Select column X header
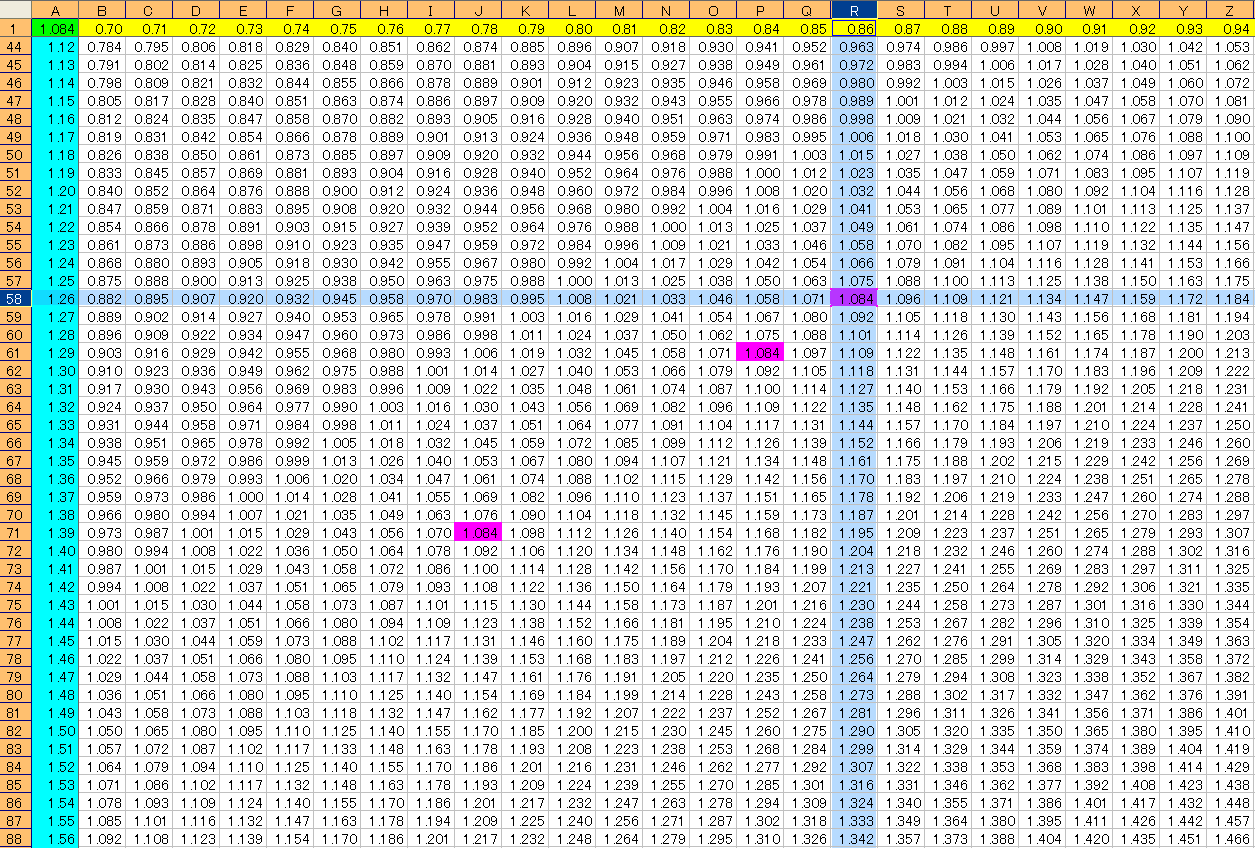This screenshot has width=1255, height=848. tap(1136, 10)
